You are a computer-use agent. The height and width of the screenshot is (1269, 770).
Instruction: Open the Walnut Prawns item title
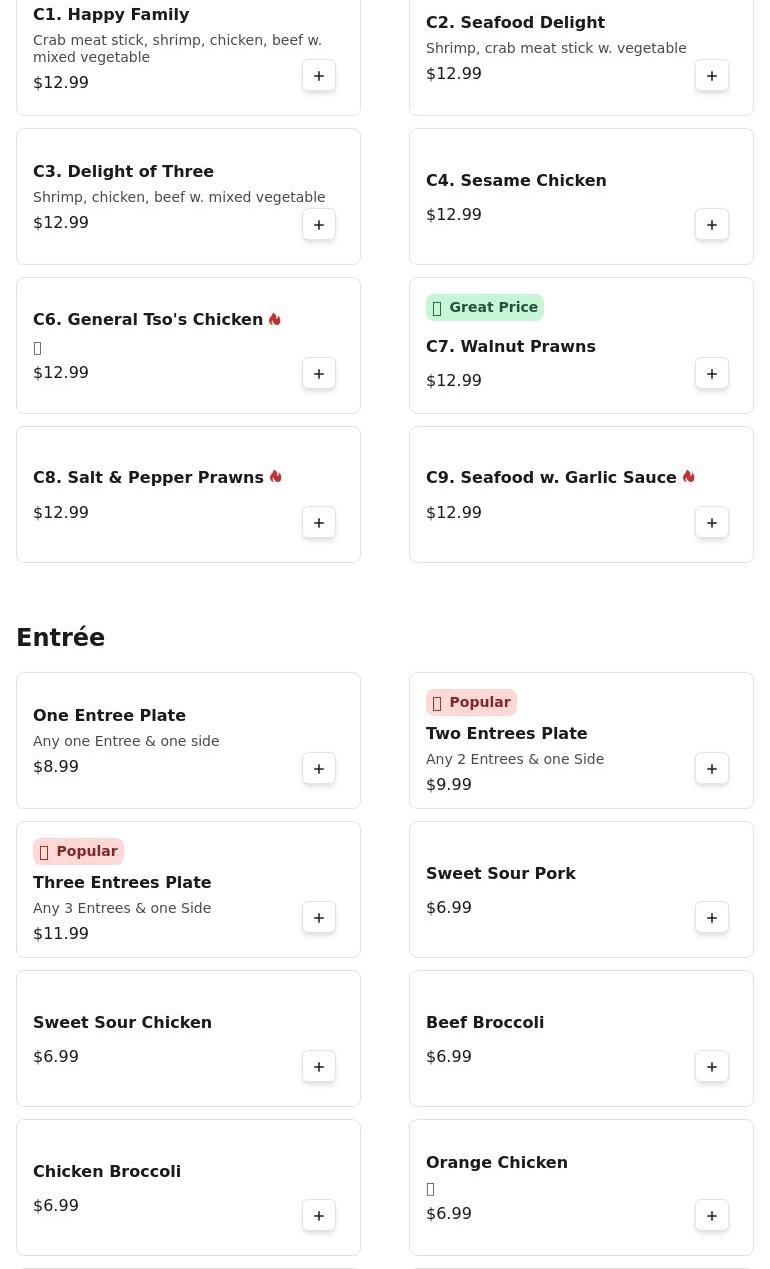tap(510, 347)
